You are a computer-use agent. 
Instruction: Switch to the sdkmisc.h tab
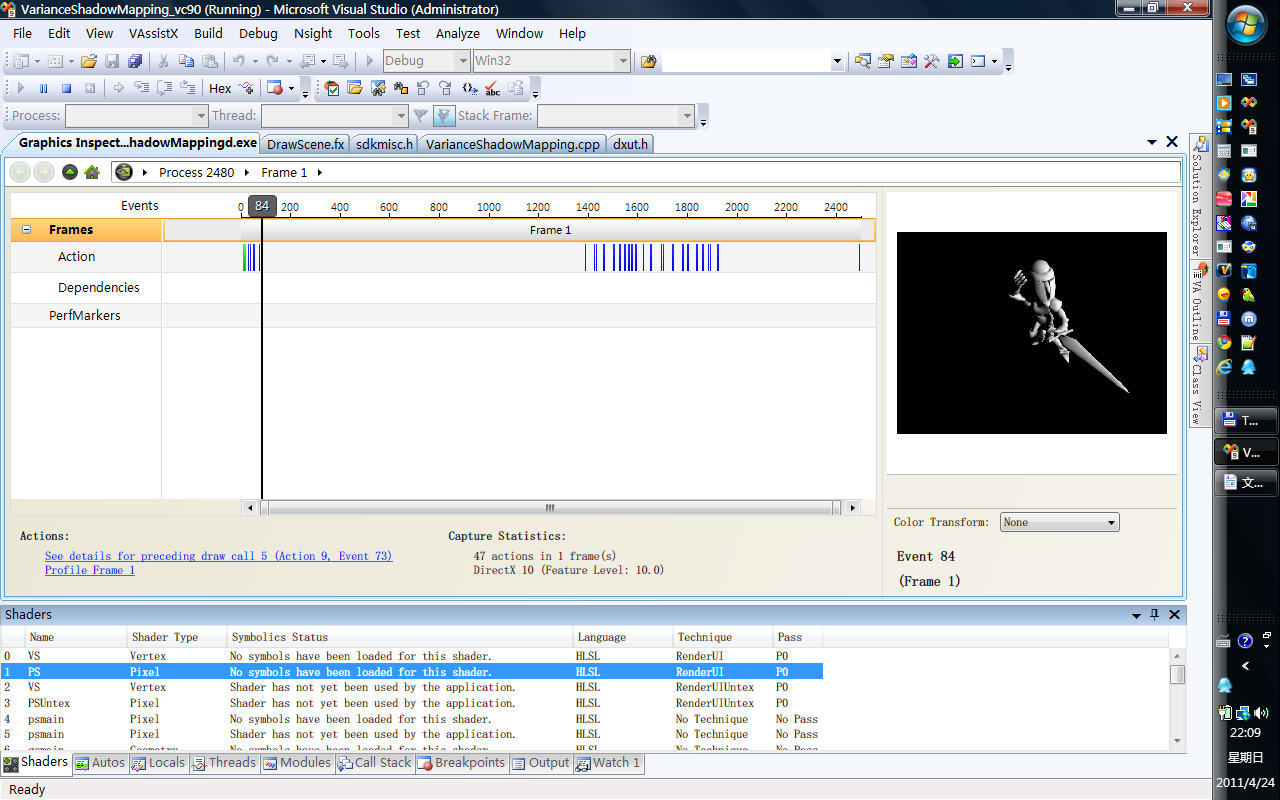(x=384, y=144)
